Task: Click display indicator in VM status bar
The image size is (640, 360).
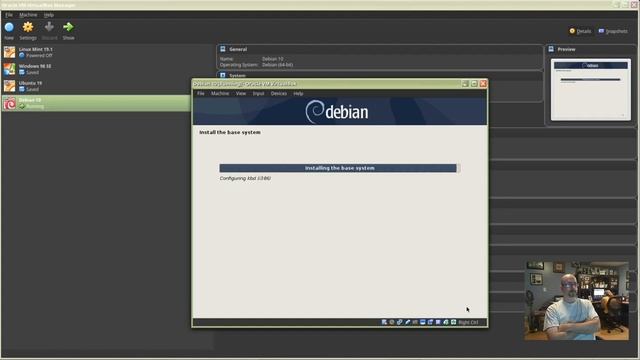Action: click(x=423, y=322)
